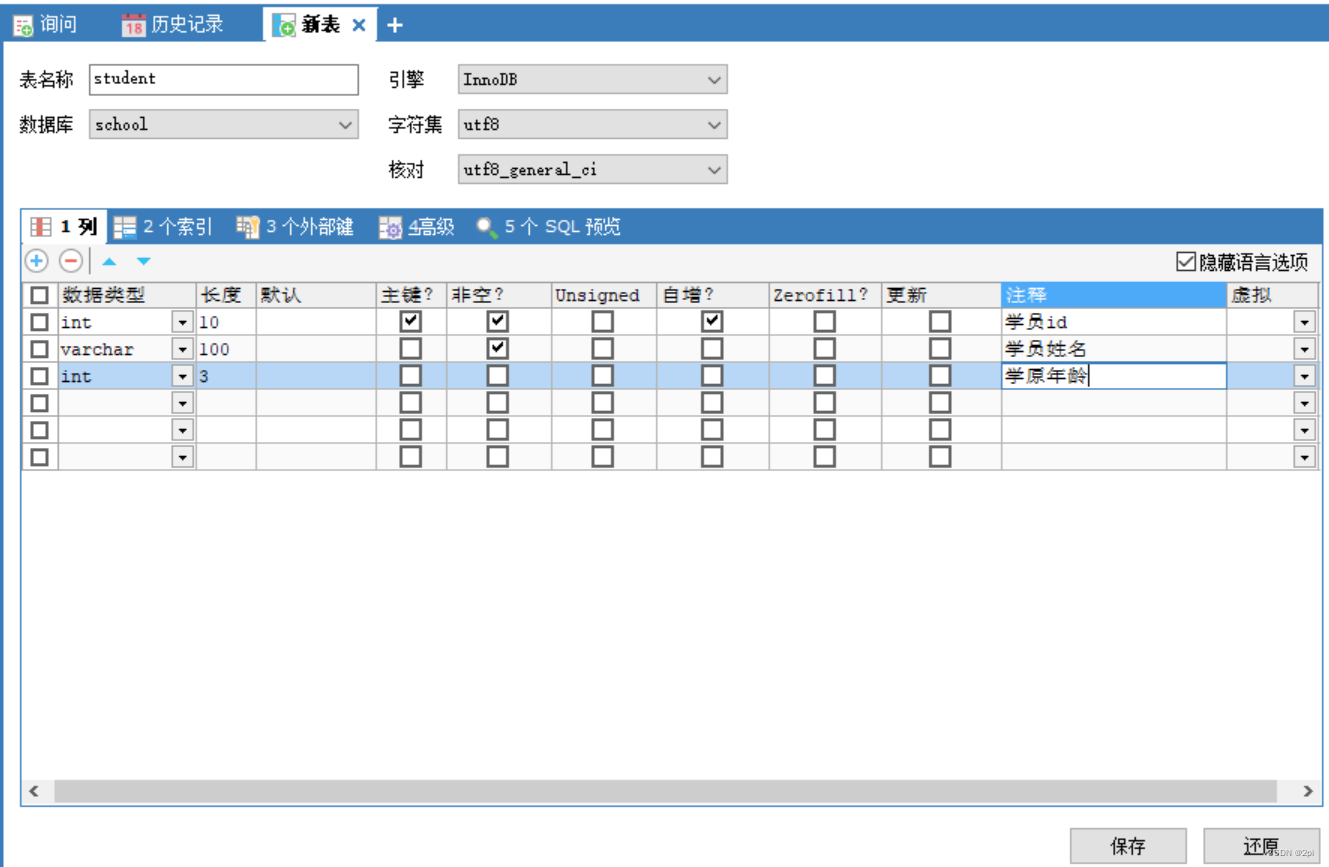Select the row checkbox of the varchar row

(39, 349)
